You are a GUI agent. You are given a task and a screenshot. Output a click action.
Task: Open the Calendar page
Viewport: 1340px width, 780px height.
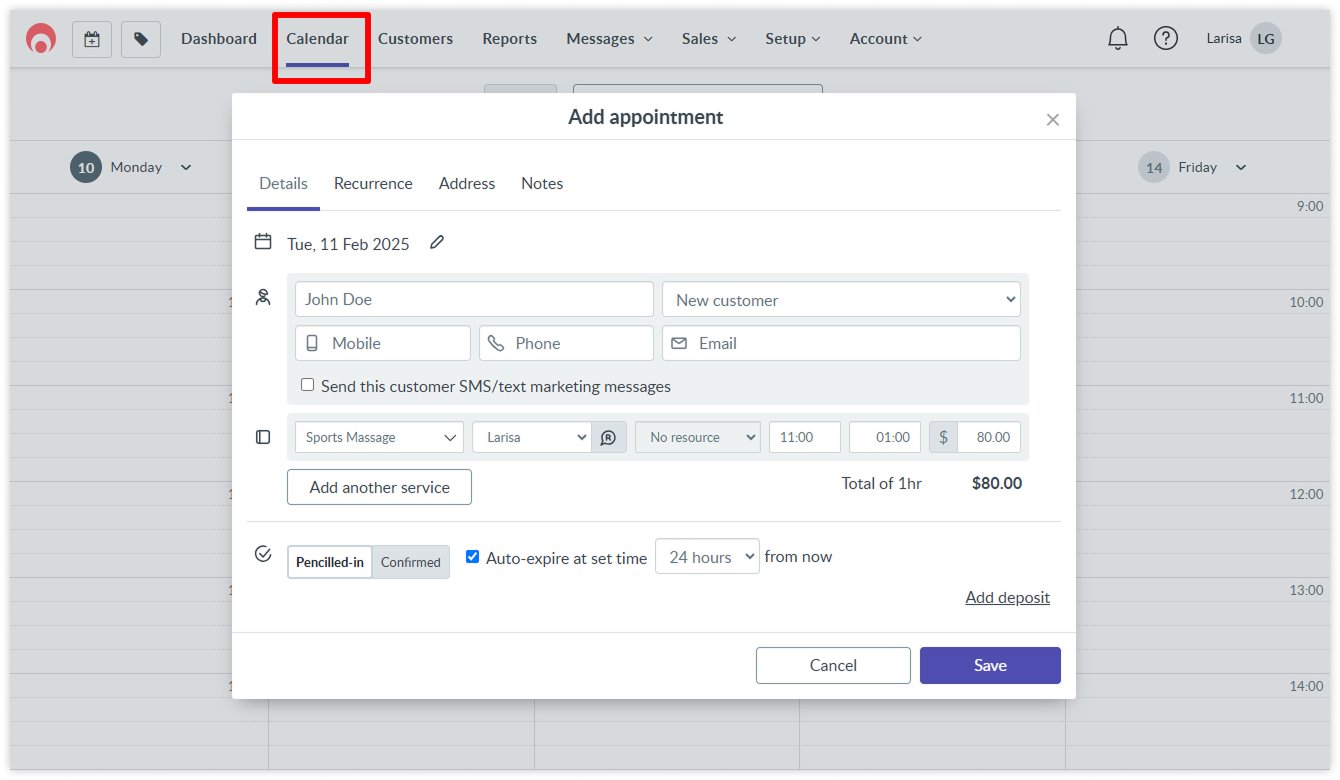tap(317, 39)
